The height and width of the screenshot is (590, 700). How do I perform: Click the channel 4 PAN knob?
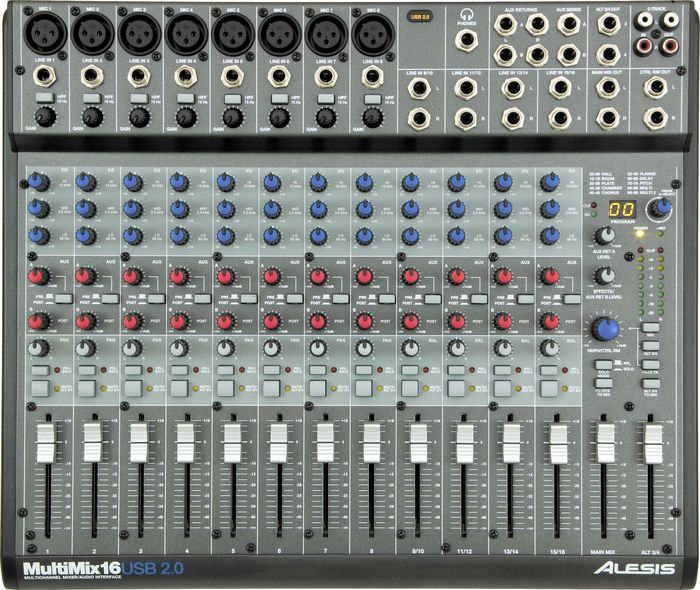pos(179,348)
